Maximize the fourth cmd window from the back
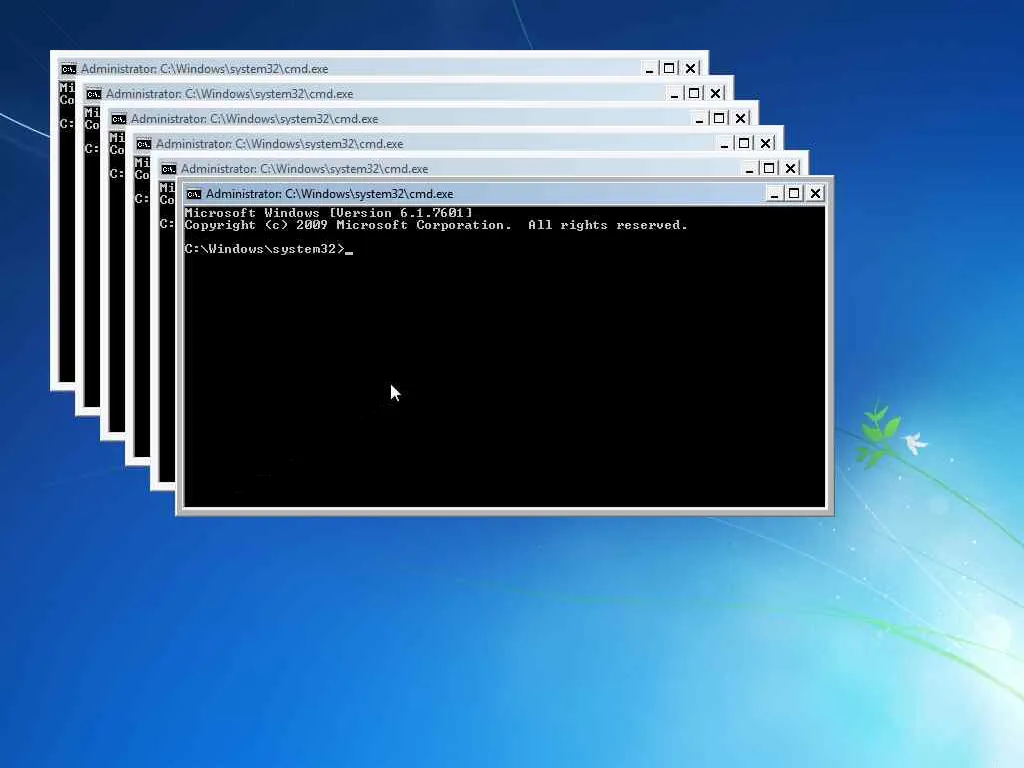The width and height of the screenshot is (1024, 768). click(744, 143)
